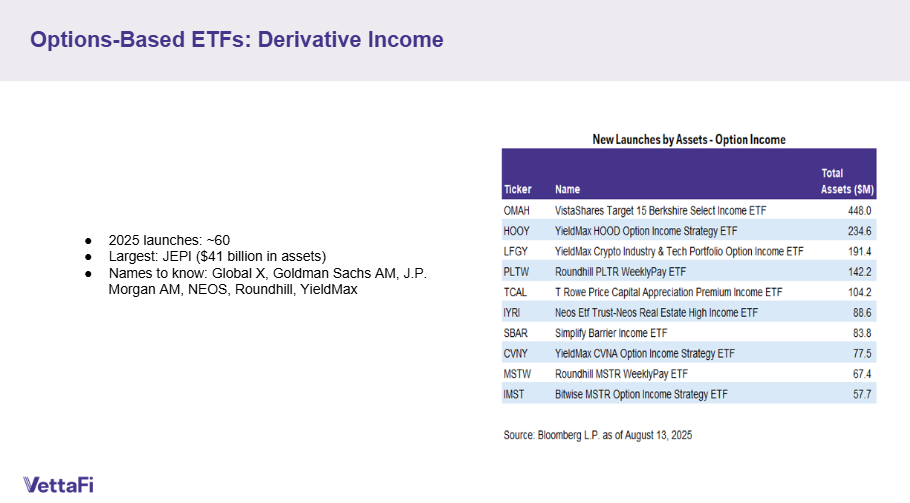Click the PLTW ticker cell
910x503 pixels.
click(517, 272)
